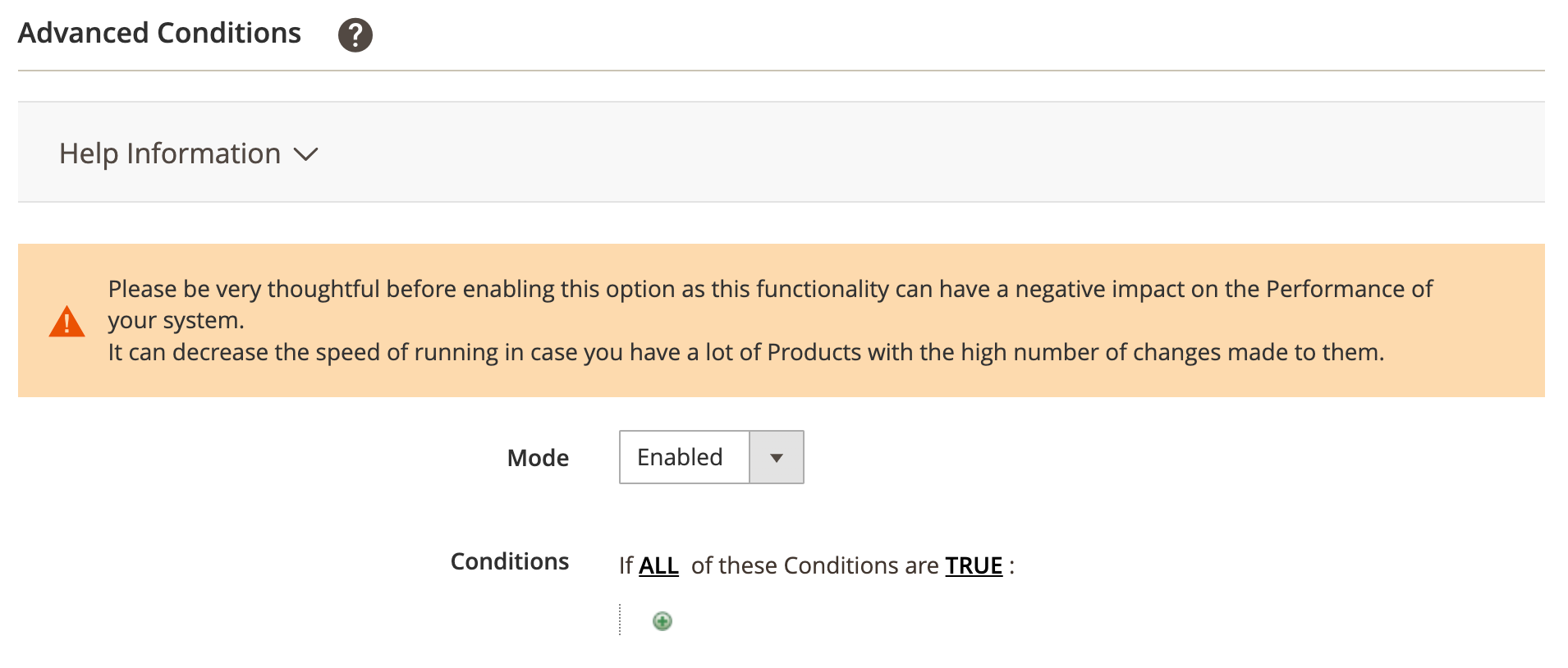Image resolution: width=1568 pixels, height=668 pixels.
Task: Select the alert icon in the performance warning
Action: pos(67,321)
